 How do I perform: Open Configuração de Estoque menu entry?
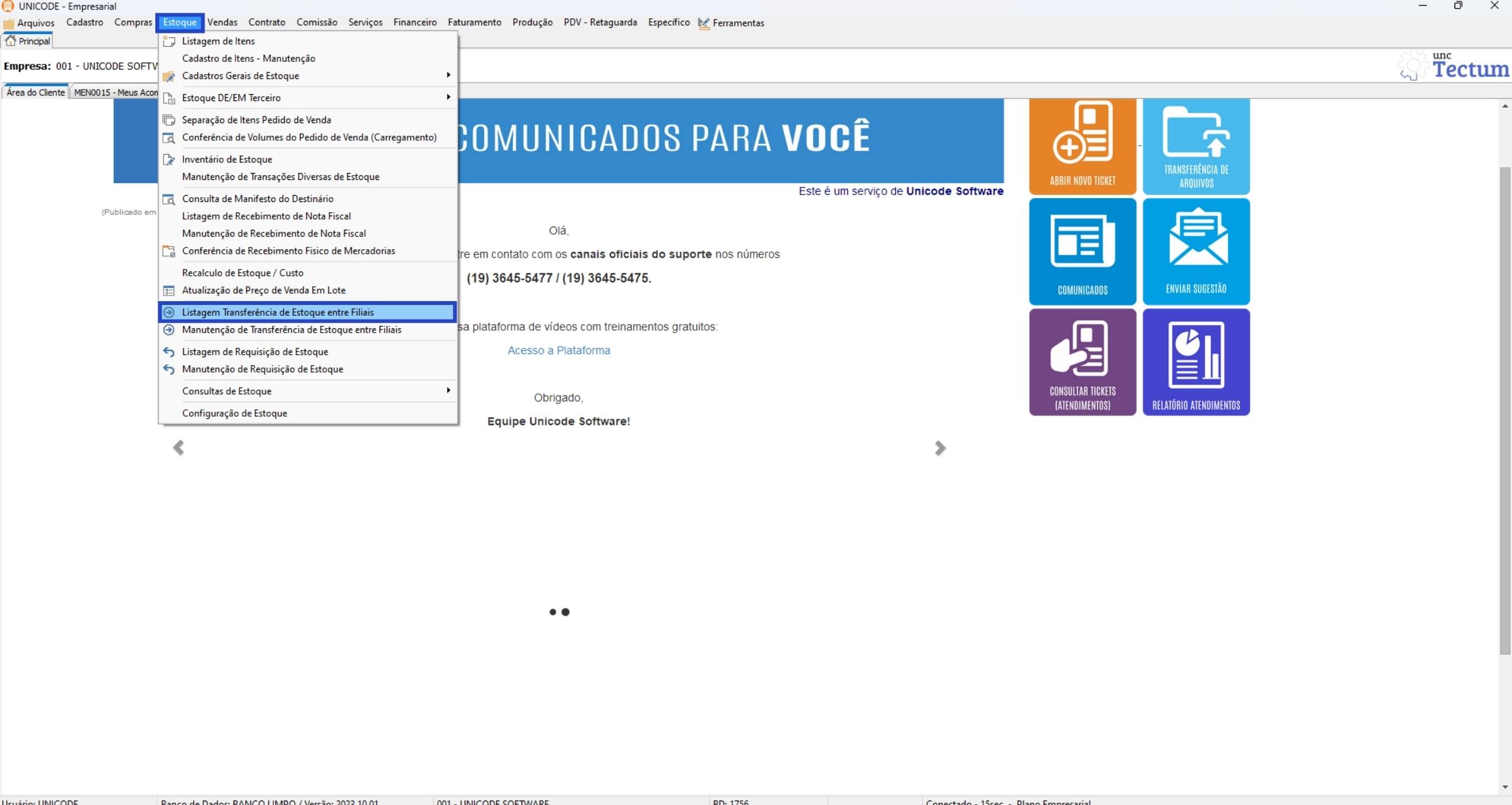pyautogui.click(x=234, y=413)
